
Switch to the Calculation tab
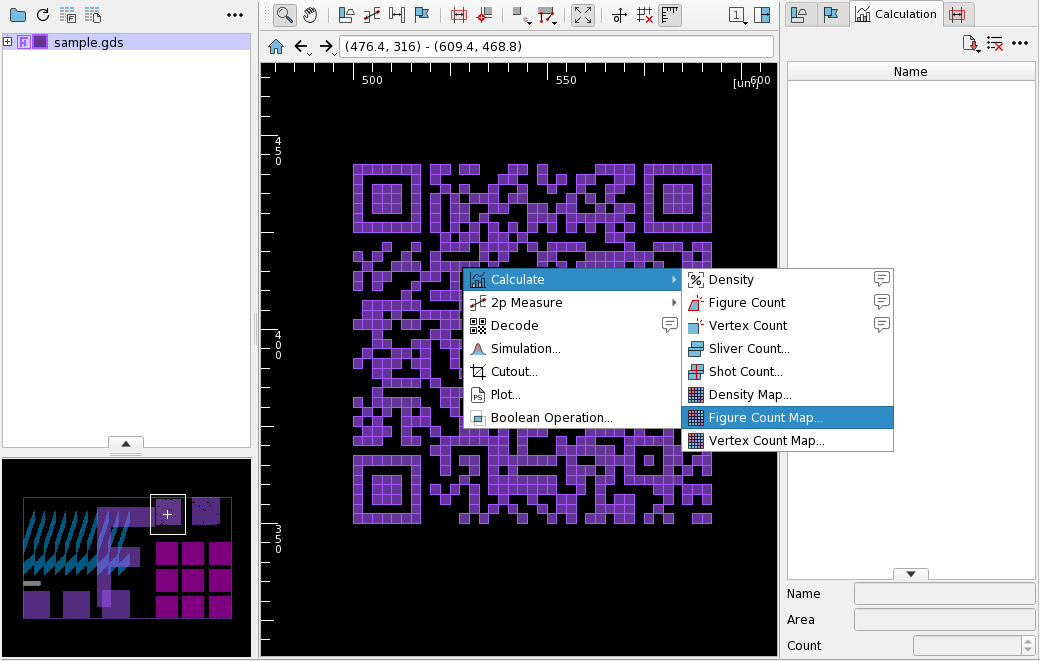coord(896,14)
